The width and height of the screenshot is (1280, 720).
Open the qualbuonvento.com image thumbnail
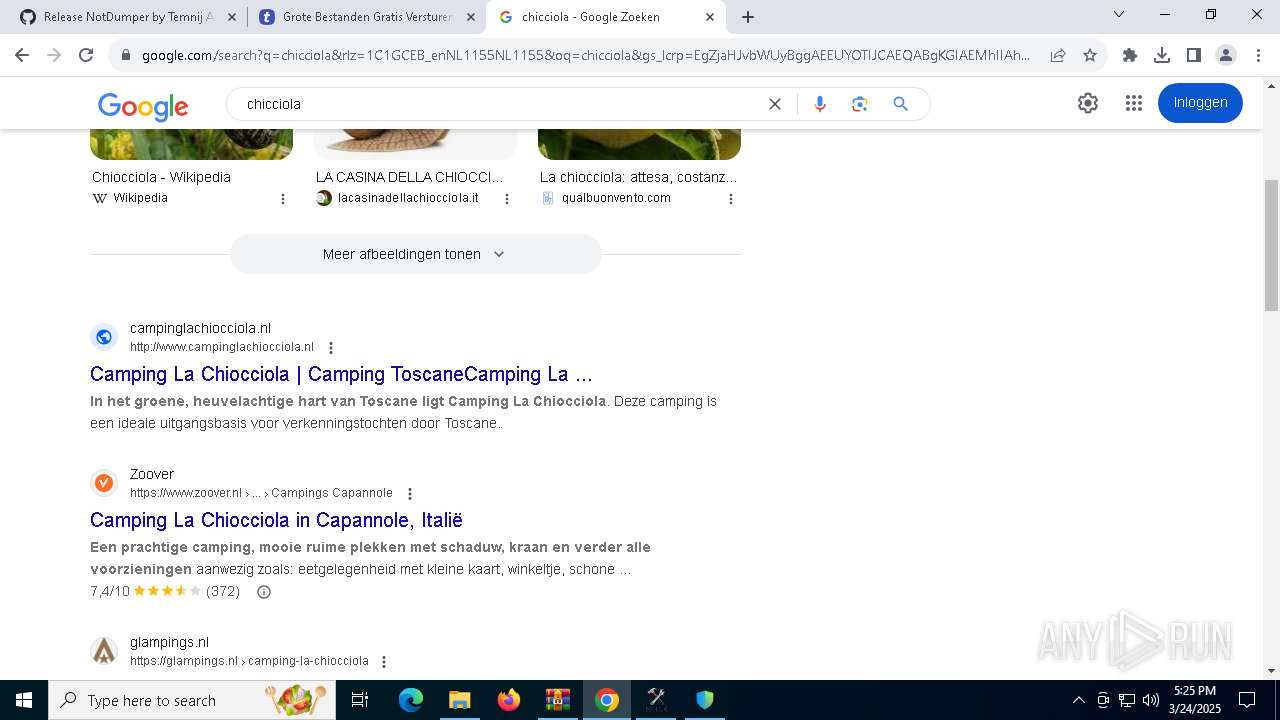point(639,144)
